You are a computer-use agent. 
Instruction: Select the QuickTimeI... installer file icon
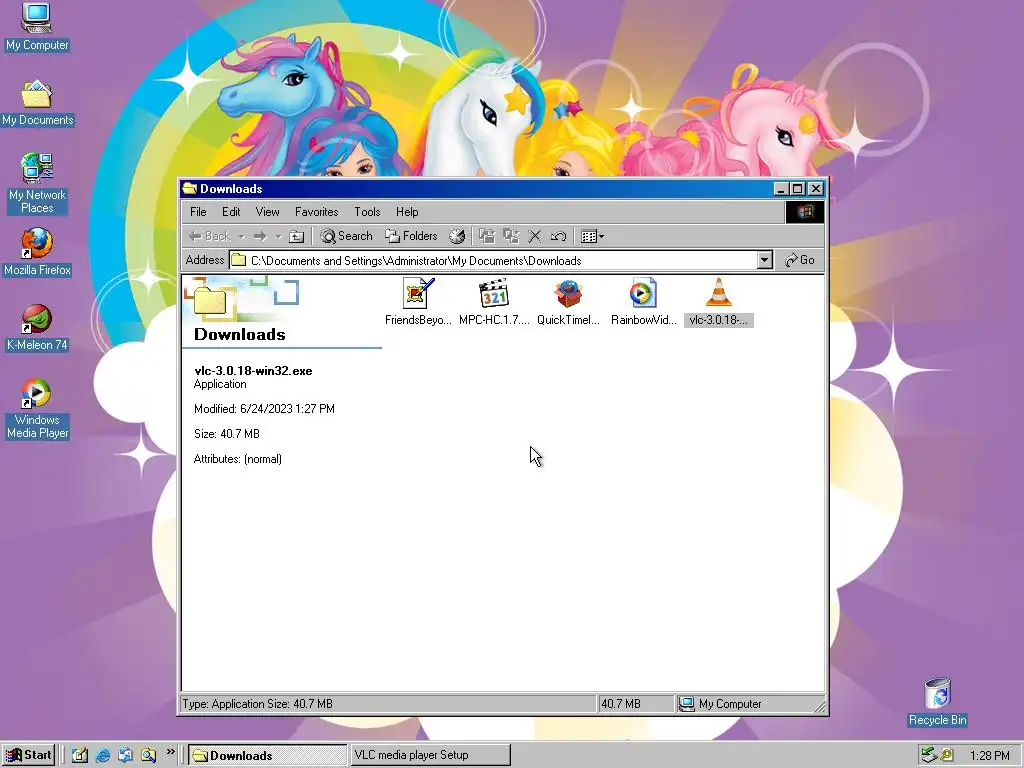pyautogui.click(x=568, y=293)
